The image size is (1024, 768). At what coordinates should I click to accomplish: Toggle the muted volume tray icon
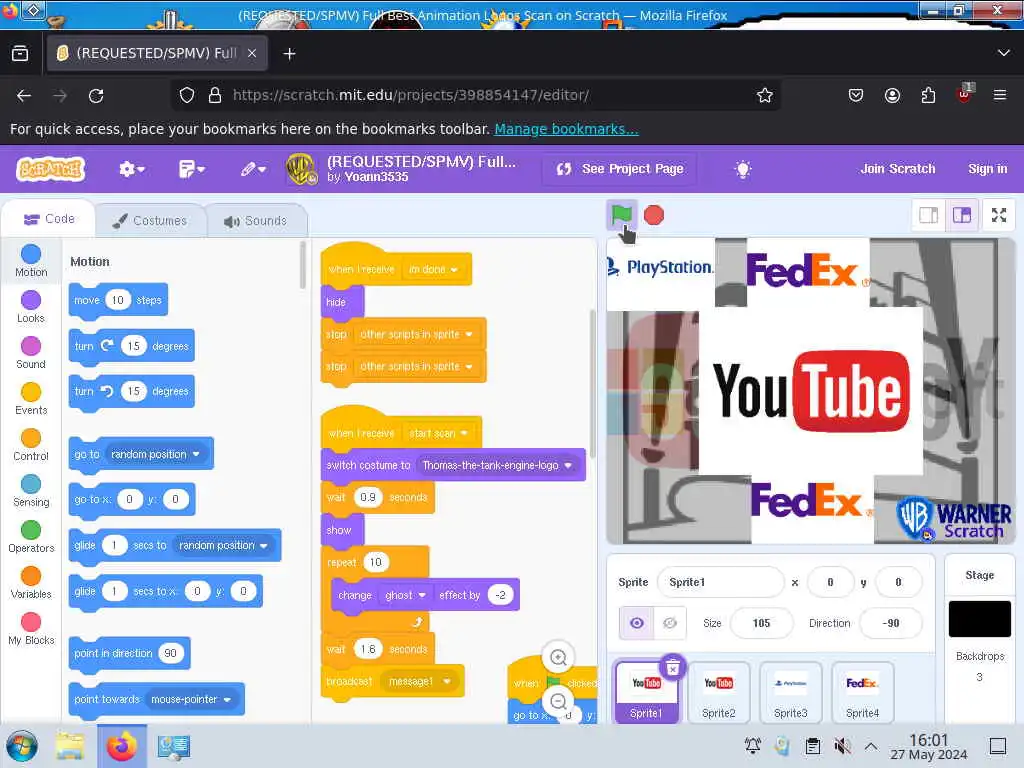point(842,746)
